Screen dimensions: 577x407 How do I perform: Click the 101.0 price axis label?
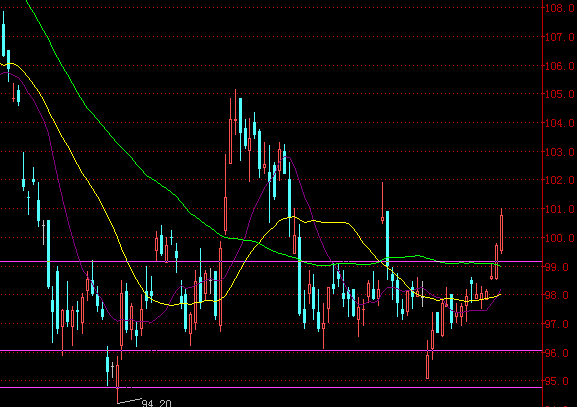pyautogui.click(x=560, y=209)
